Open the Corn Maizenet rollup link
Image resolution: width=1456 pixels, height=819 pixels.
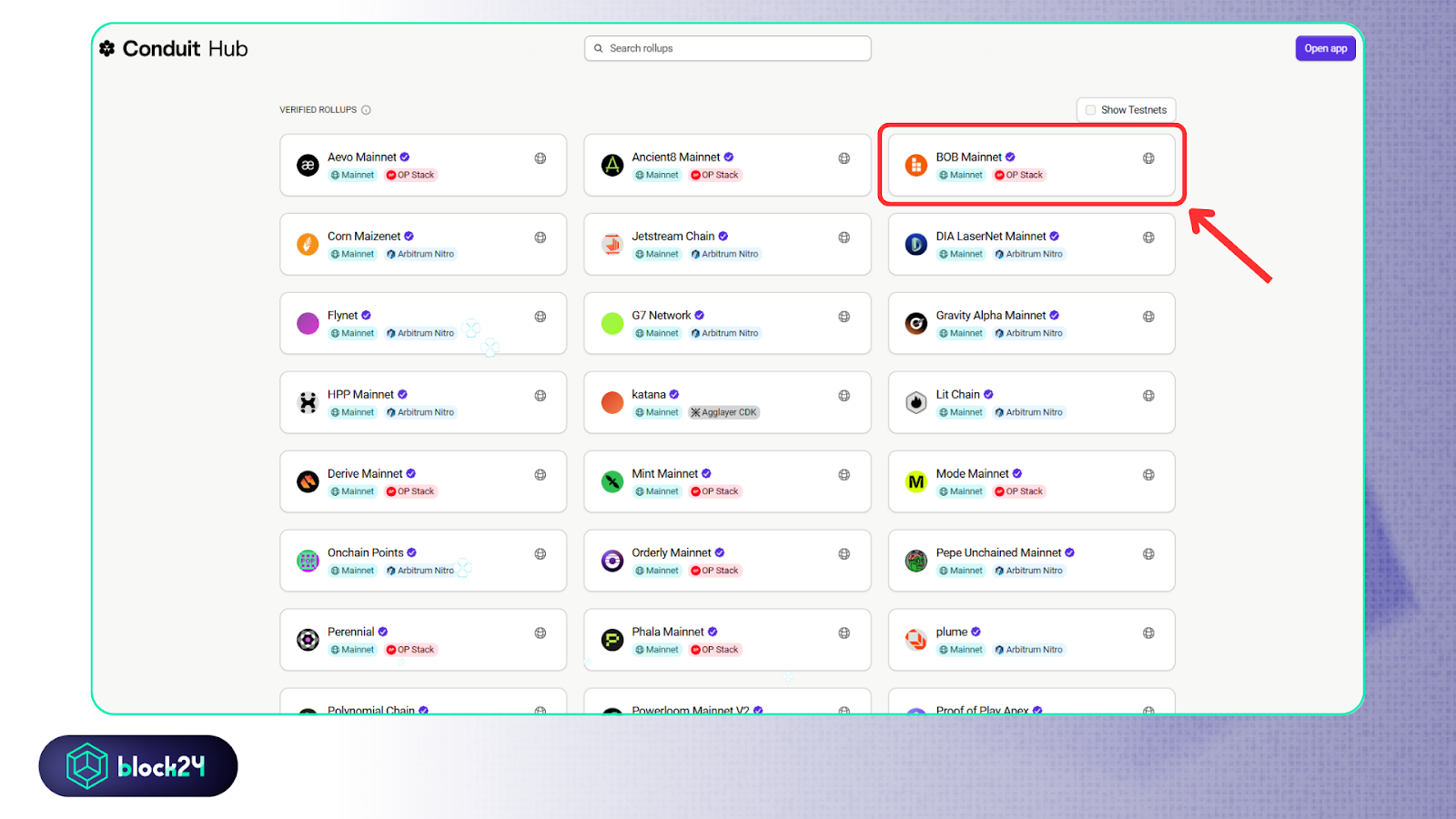(363, 237)
